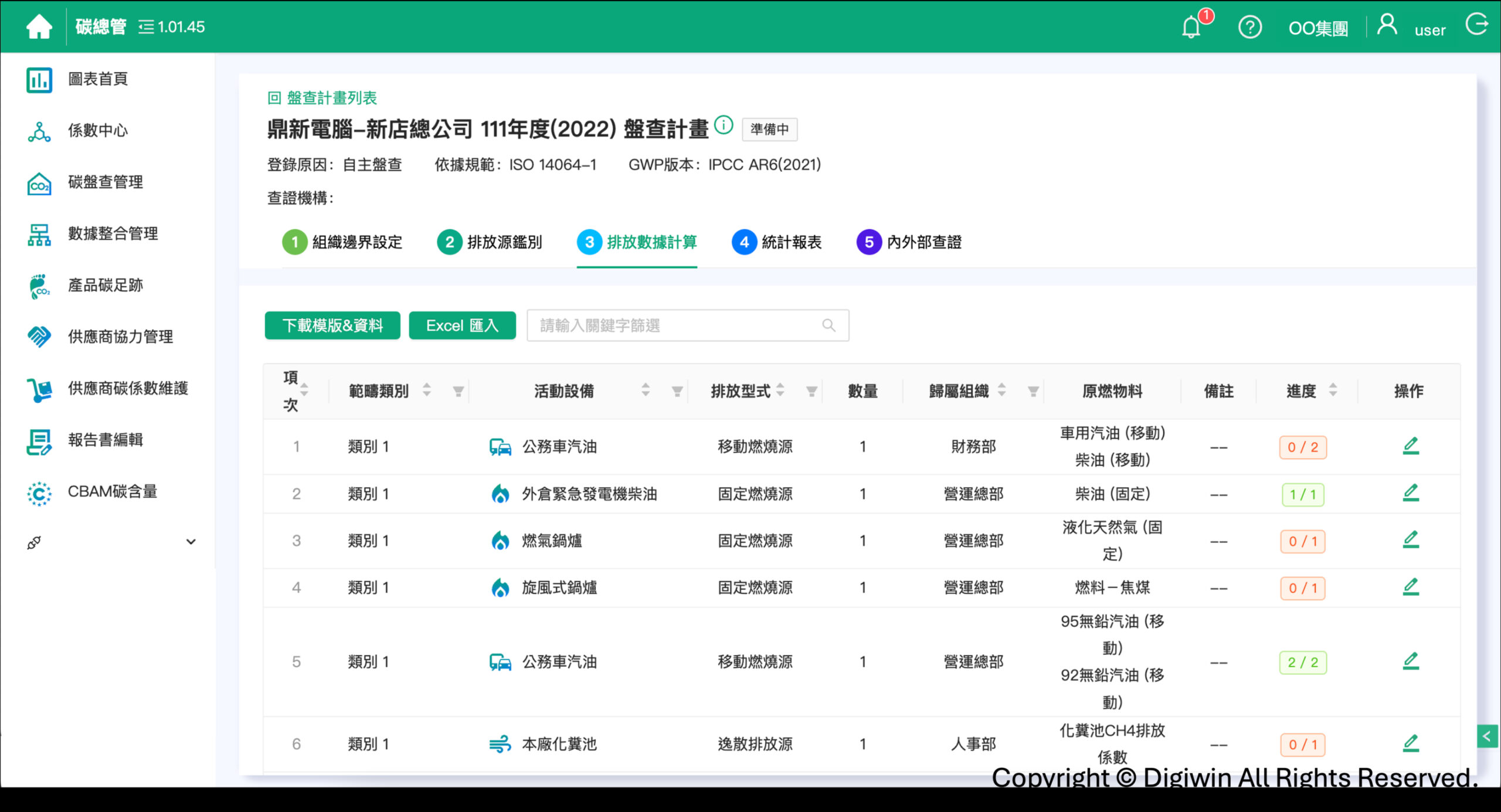Click flame icon for 燃氣鍋爐
The width and height of the screenshot is (1501, 812).
coord(500,541)
